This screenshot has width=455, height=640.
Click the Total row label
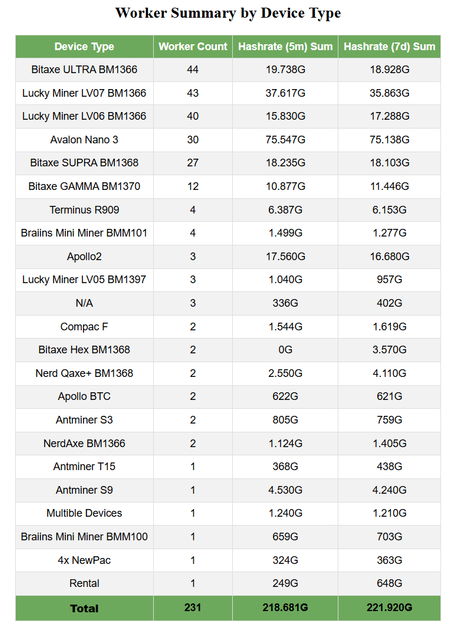click(84, 608)
